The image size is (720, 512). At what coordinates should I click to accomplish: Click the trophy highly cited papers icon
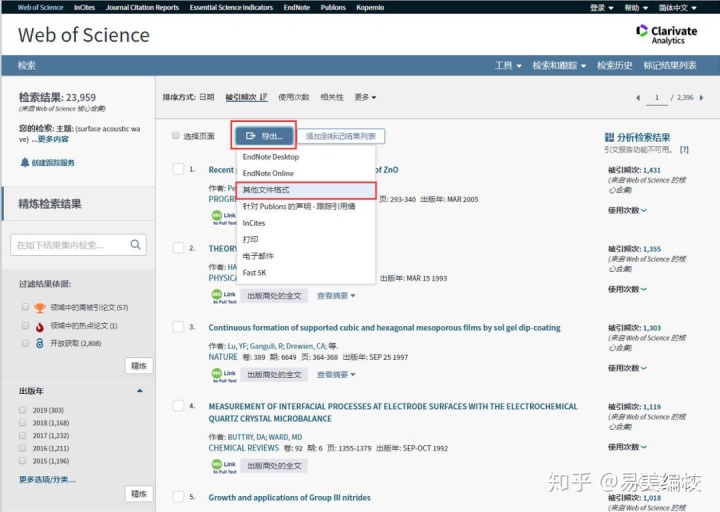coord(40,308)
